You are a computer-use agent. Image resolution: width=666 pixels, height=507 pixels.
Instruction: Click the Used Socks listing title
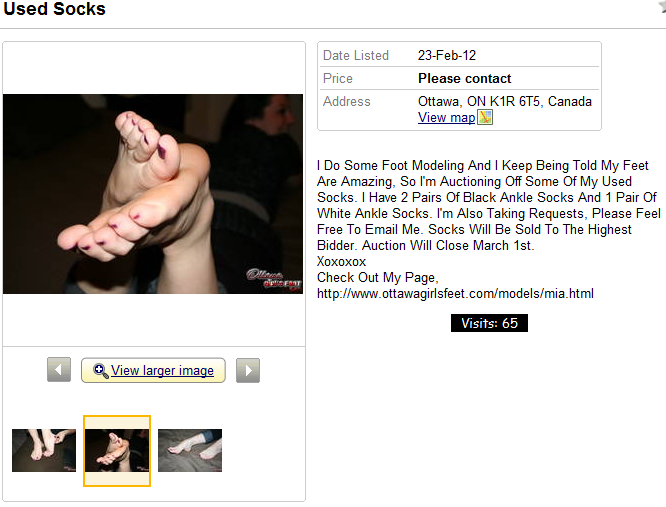pyautogui.click(x=55, y=9)
